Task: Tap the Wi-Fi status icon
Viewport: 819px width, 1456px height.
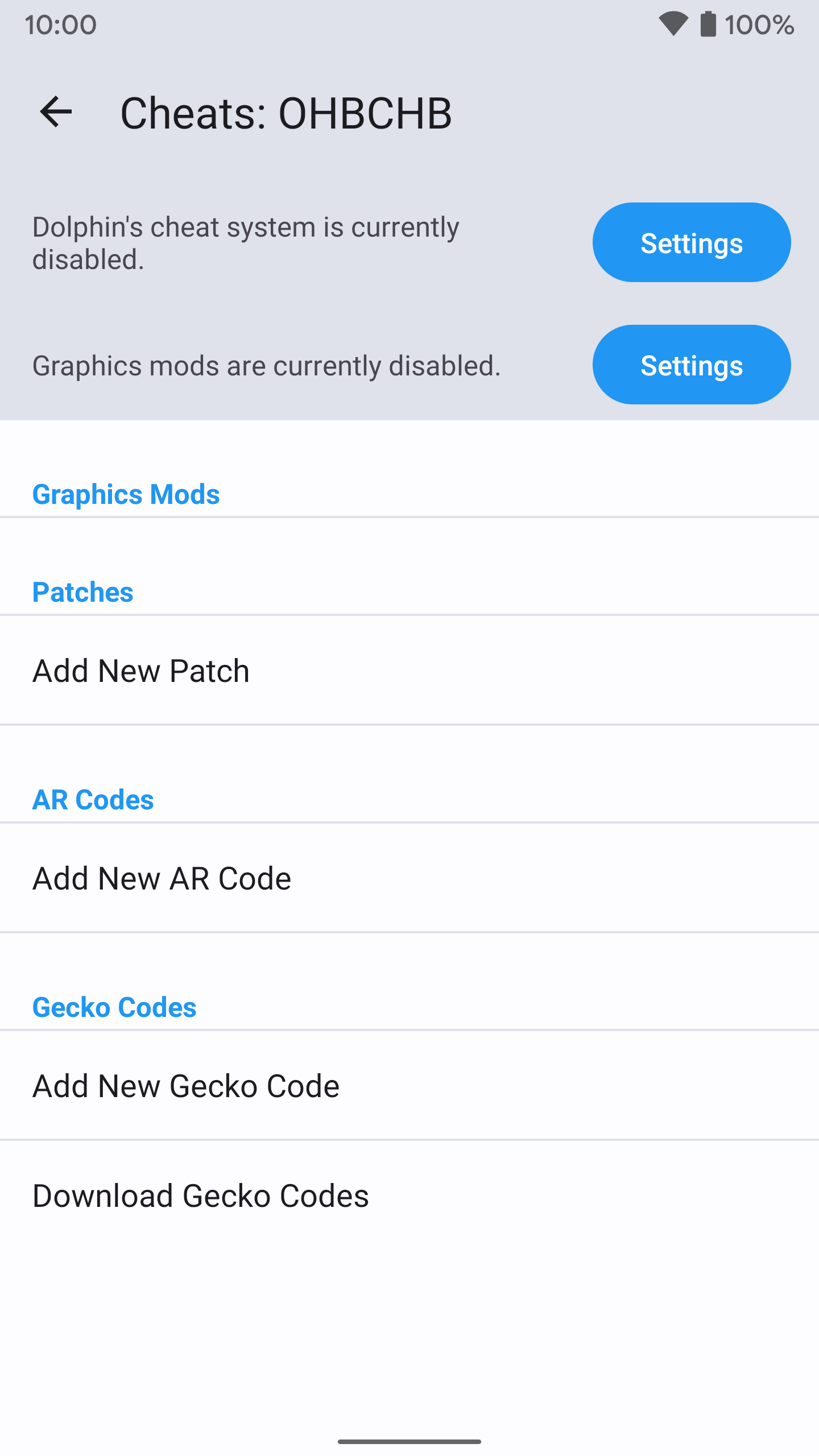Action: click(674, 24)
